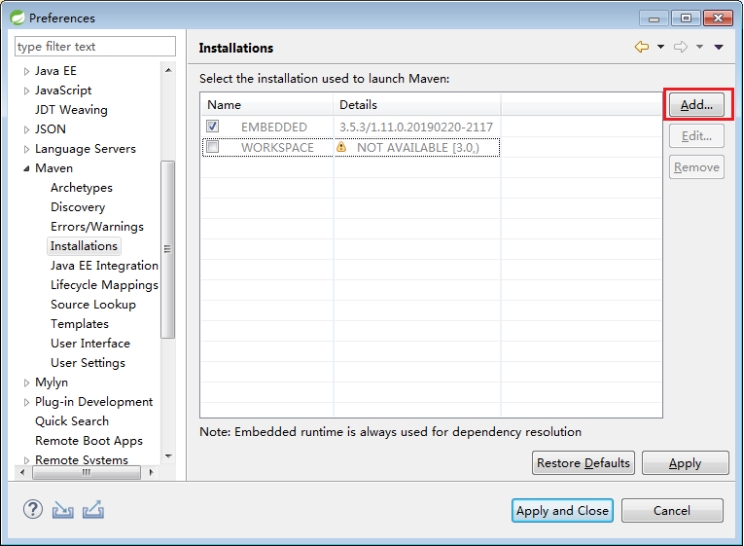Expand the JavaScript tree node
The image size is (744, 546).
click(27, 91)
